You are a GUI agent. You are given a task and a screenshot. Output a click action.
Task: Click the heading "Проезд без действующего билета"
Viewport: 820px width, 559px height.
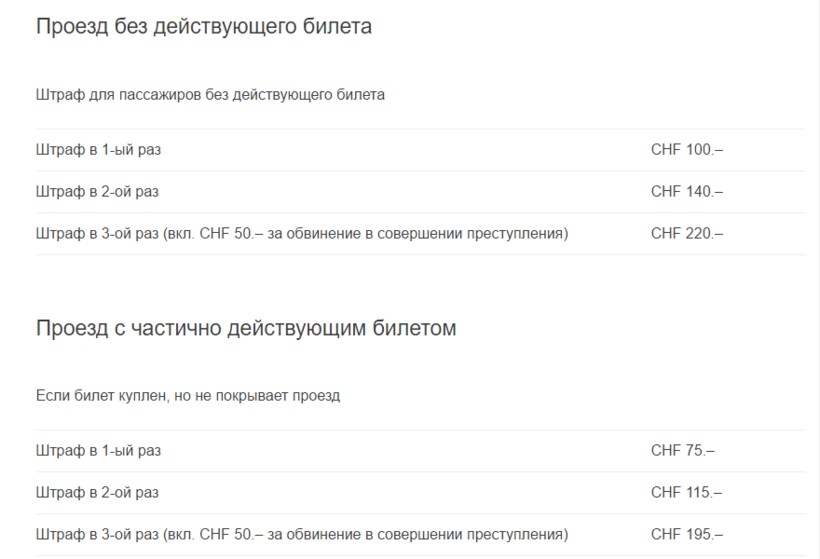point(204,27)
